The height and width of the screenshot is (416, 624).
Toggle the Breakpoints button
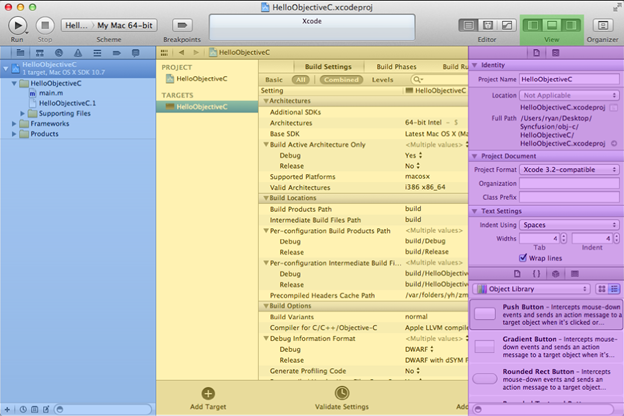(x=182, y=25)
